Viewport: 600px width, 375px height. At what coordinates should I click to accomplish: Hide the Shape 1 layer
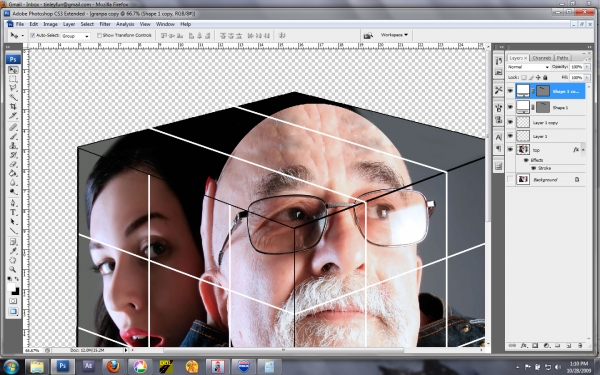[x=510, y=107]
